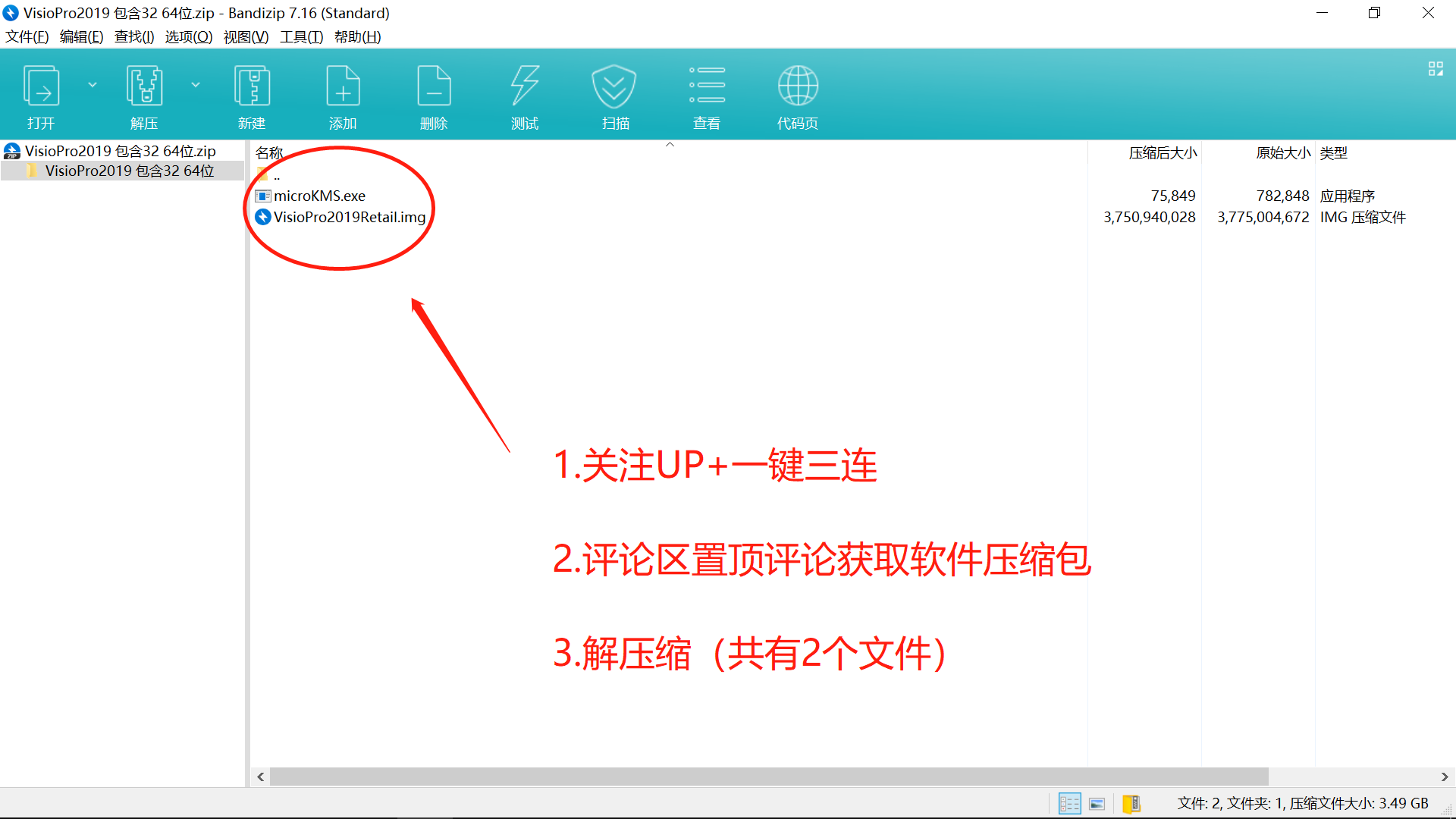Screen dimensions: 1456x819
Task: Open the 工具(T) menu
Action: 301,36
